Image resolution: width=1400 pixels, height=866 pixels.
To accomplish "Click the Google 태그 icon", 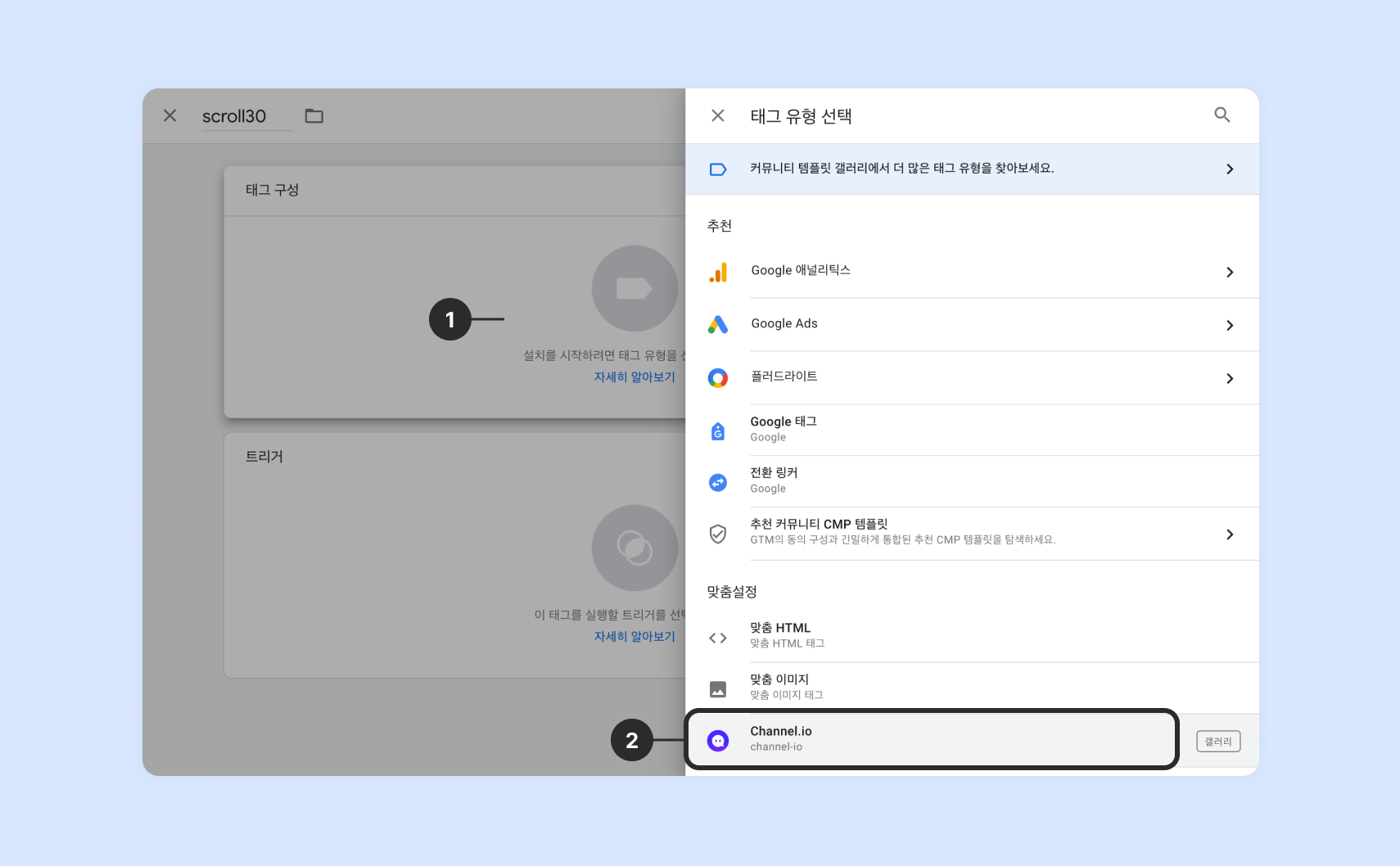I will tap(718, 431).
